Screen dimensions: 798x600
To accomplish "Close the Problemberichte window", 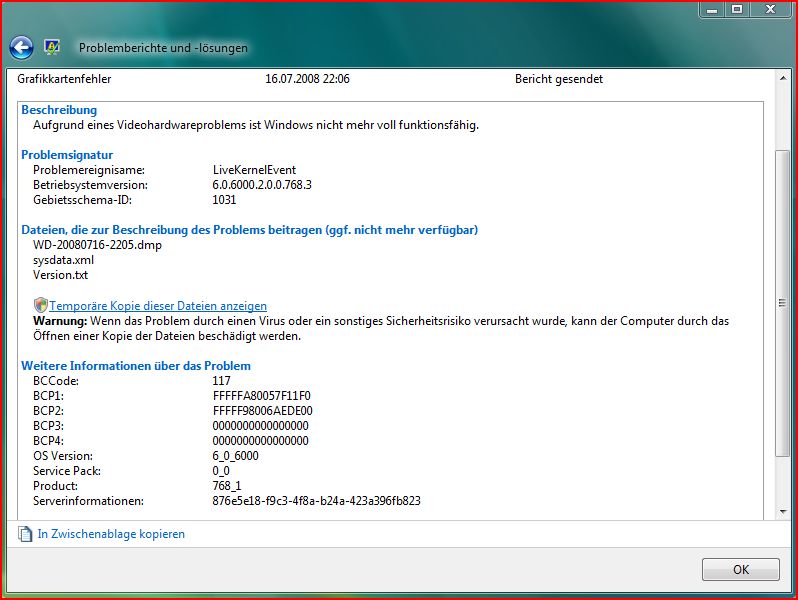I will [771, 10].
